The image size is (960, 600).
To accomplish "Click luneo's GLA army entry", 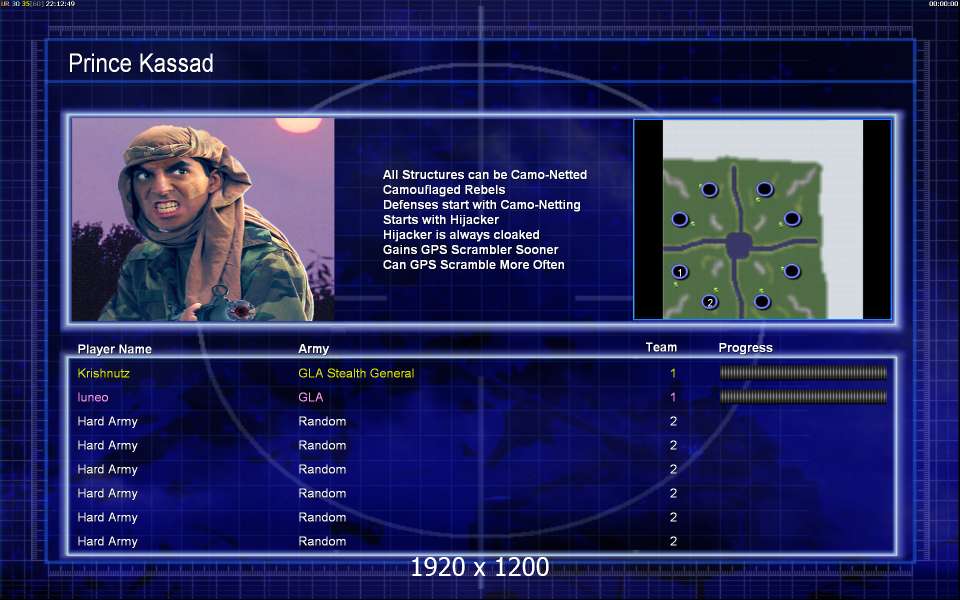I will (310, 397).
